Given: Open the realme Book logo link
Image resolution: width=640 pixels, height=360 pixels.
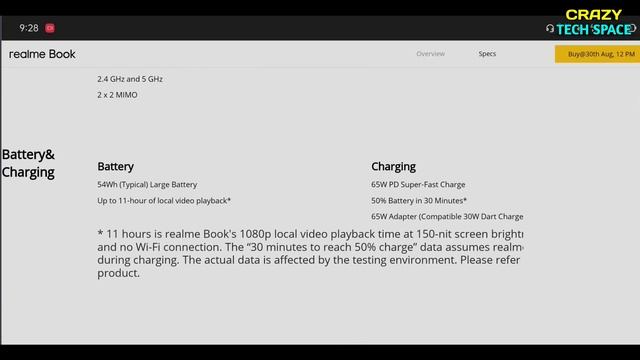Looking at the screenshot, I should 42,54.
